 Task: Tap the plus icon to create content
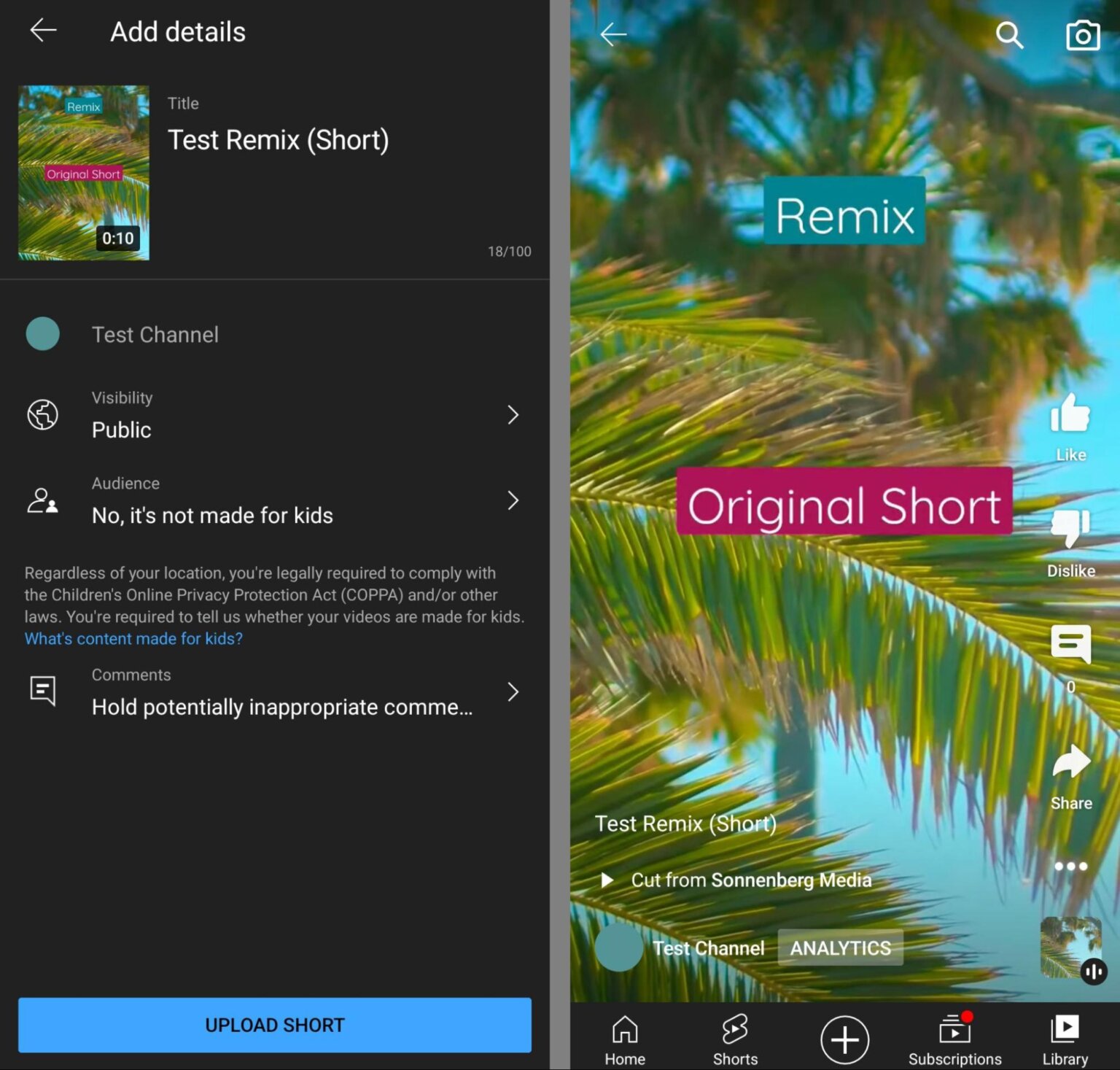pos(844,1038)
